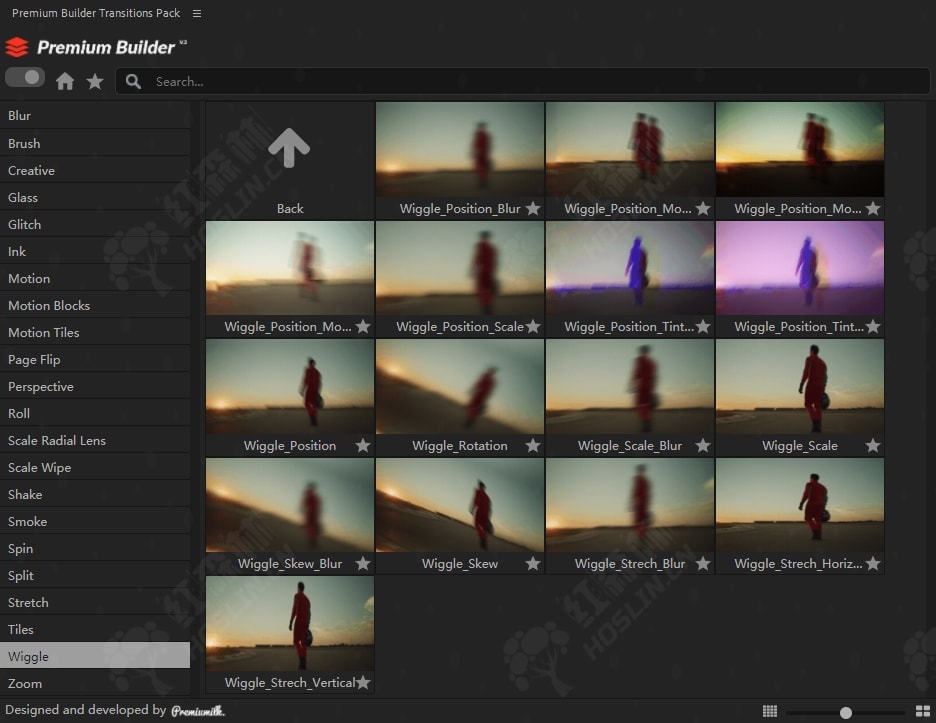This screenshot has width=936, height=723.
Task: Focus the Search input field
Action: pos(523,81)
